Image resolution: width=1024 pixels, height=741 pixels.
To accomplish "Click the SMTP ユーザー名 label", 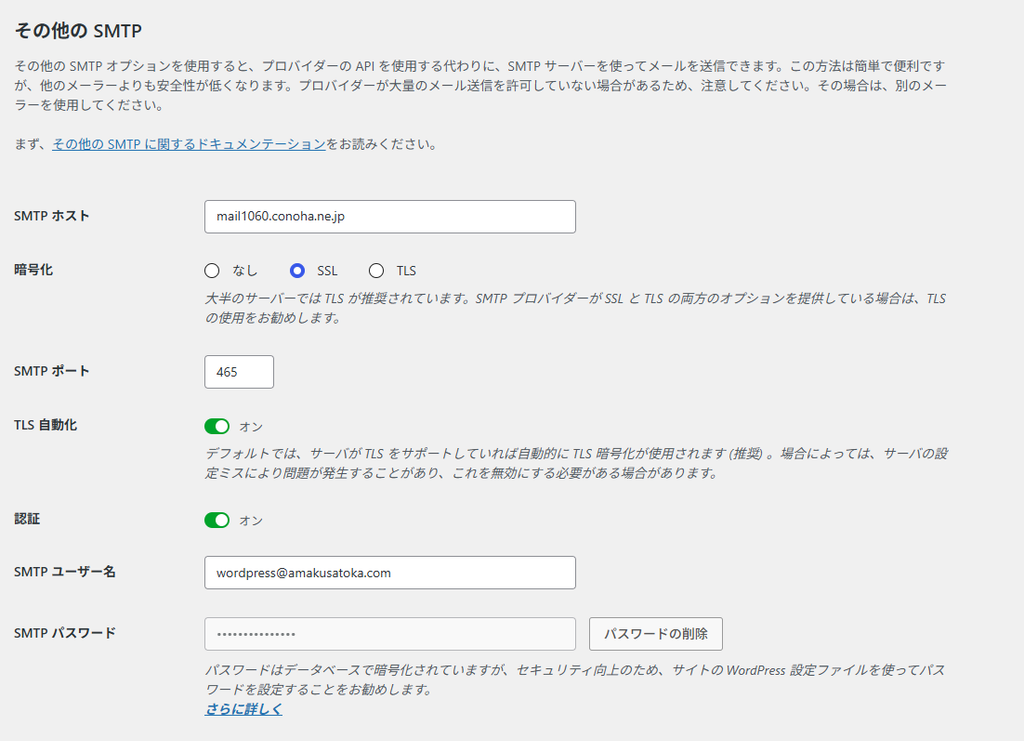I will [65, 572].
